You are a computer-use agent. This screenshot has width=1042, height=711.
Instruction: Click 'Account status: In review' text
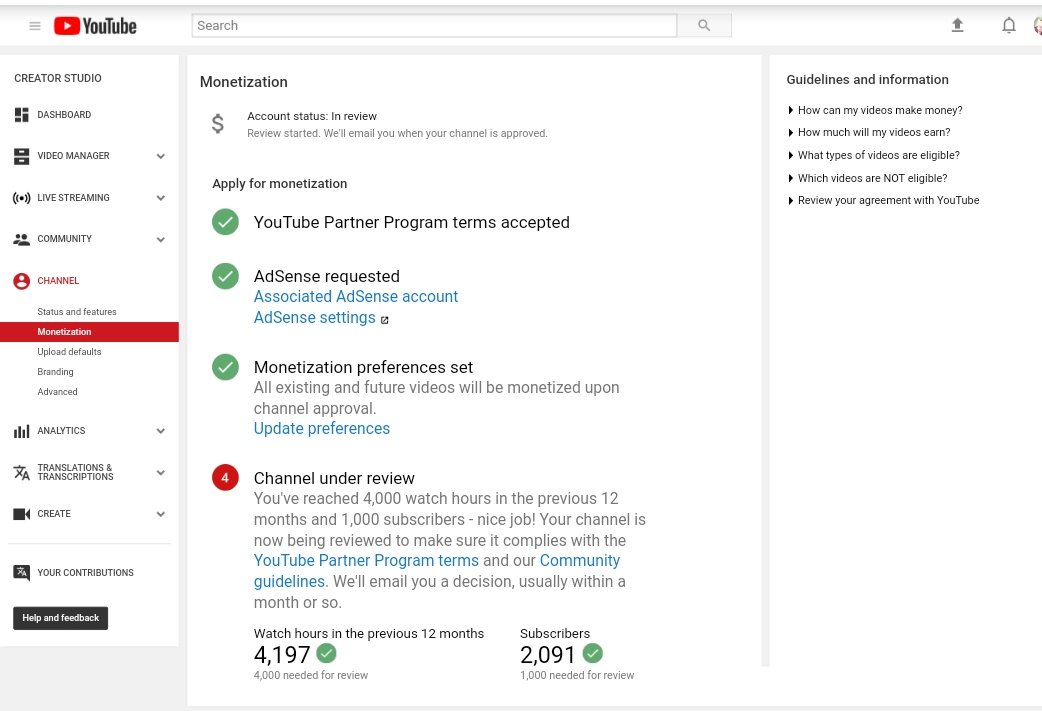tap(312, 116)
